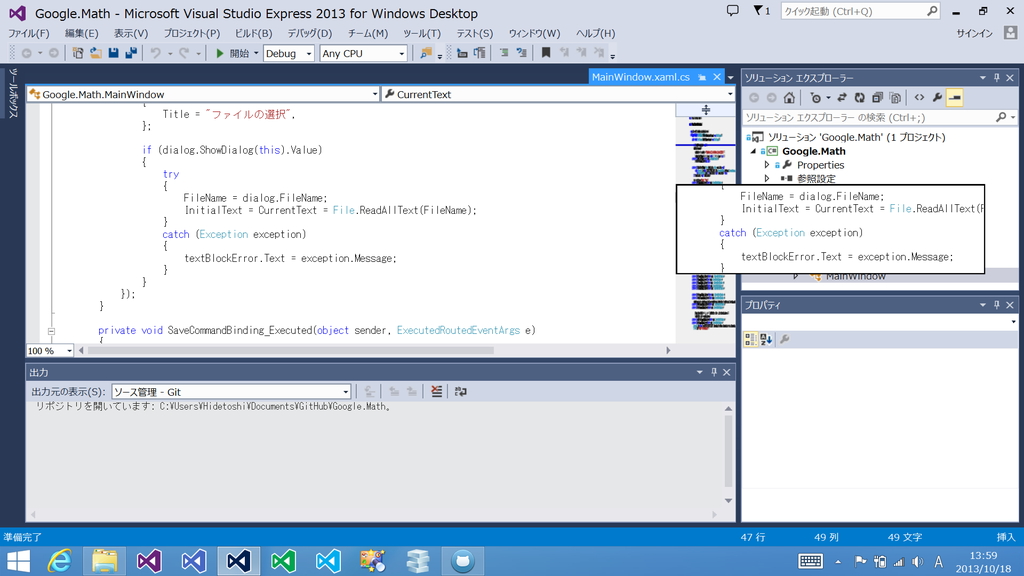Image resolution: width=1024 pixels, height=576 pixels.
Task: Collapse the SaveCommandBinding_Executed method outline
Action: (x=51, y=330)
